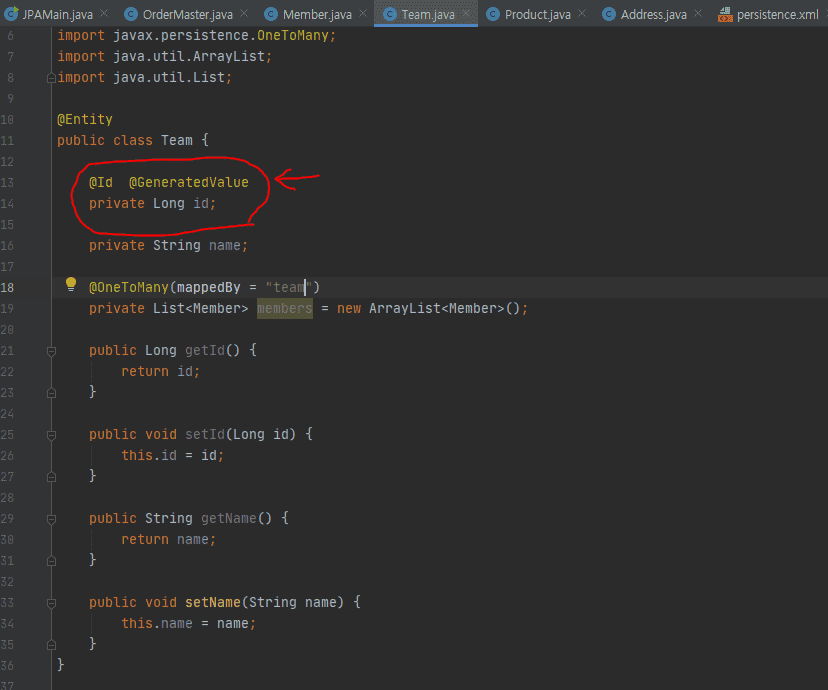
Task: Collapse the getName method fold marker
Action: point(51,519)
